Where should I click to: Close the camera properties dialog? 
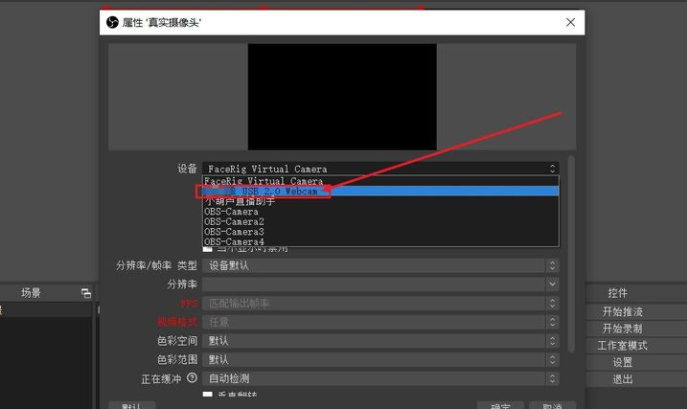click(570, 22)
